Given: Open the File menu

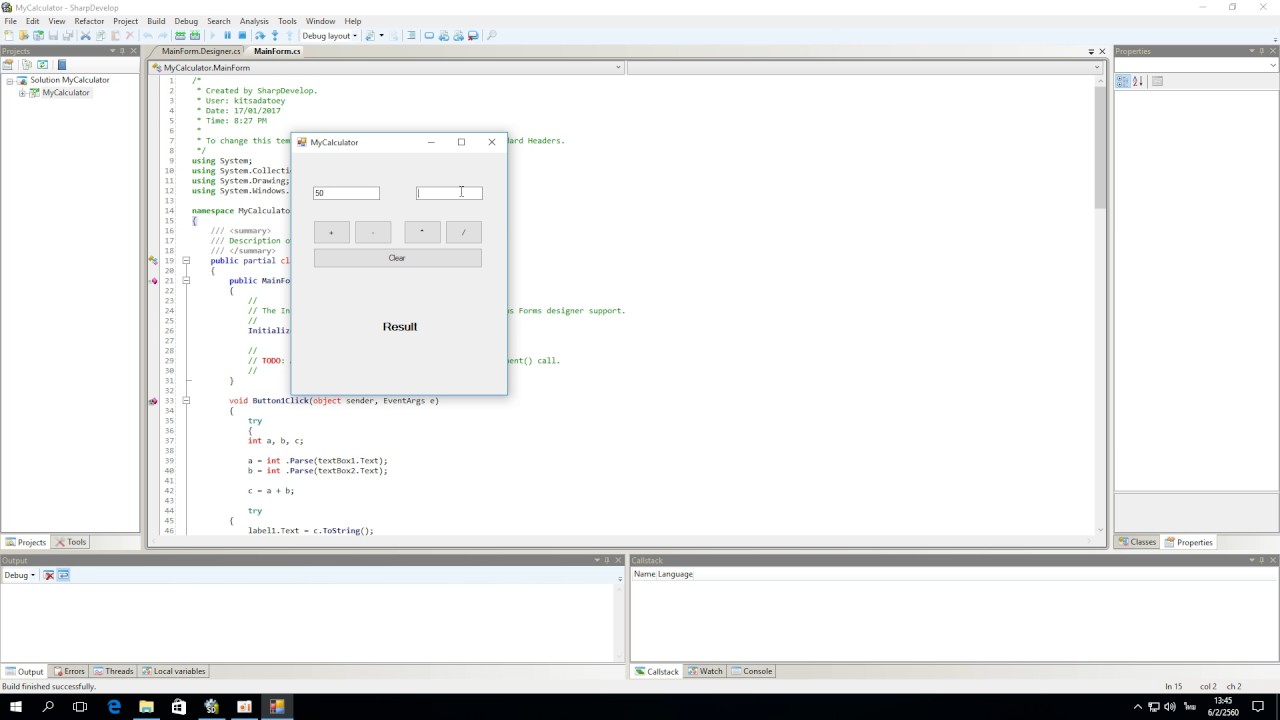Looking at the screenshot, I should tap(10, 21).
